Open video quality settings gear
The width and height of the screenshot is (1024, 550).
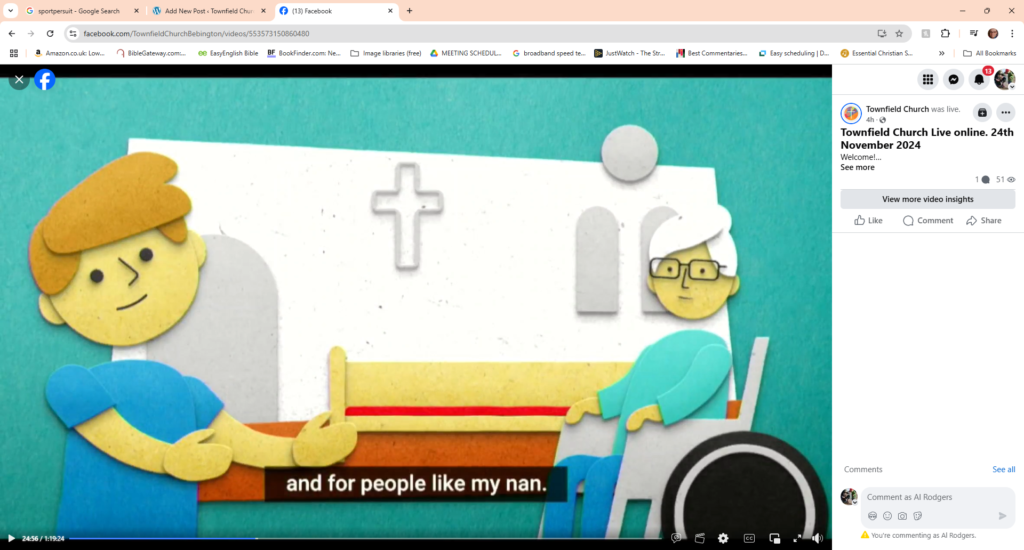723,538
